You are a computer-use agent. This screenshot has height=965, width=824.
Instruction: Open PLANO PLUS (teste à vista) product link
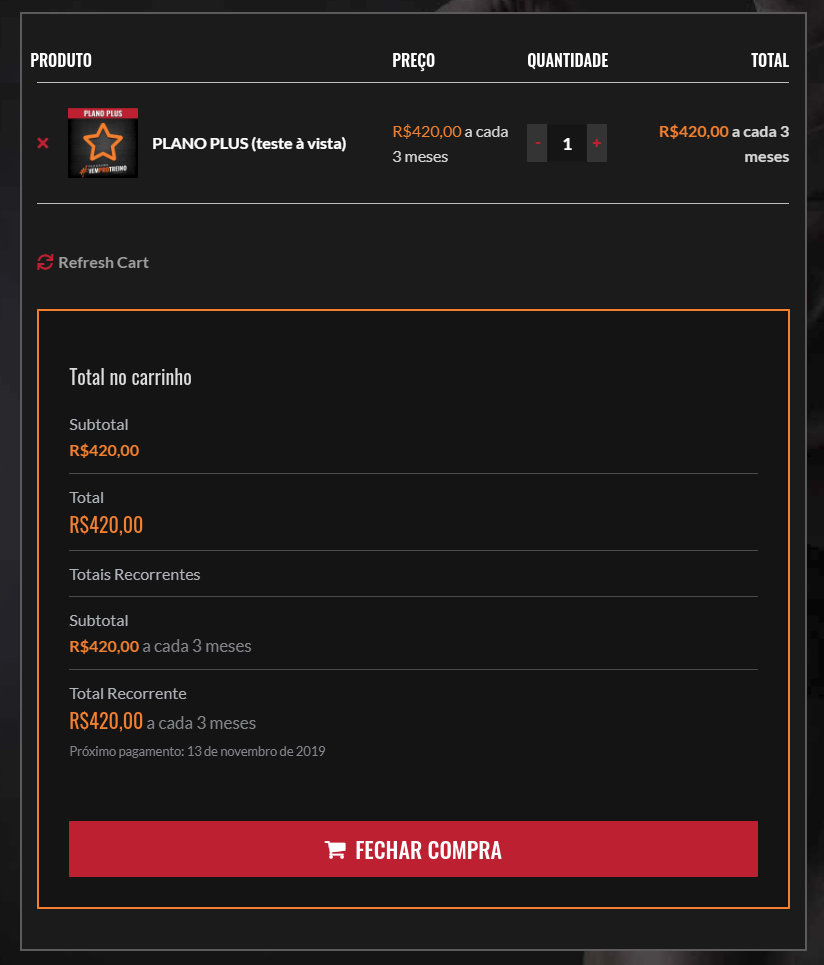249,143
